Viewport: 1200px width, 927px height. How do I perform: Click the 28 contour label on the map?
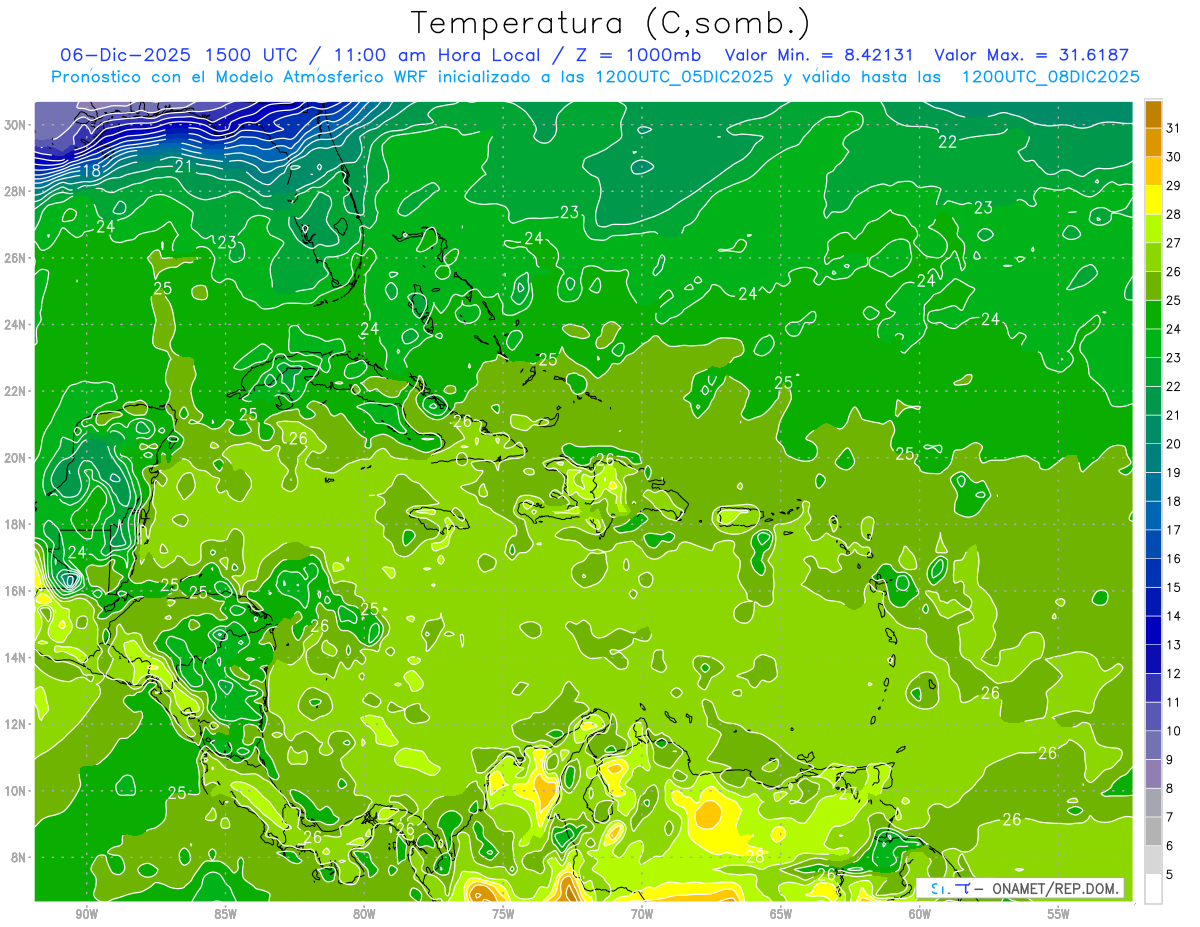(x=755, y=857)
